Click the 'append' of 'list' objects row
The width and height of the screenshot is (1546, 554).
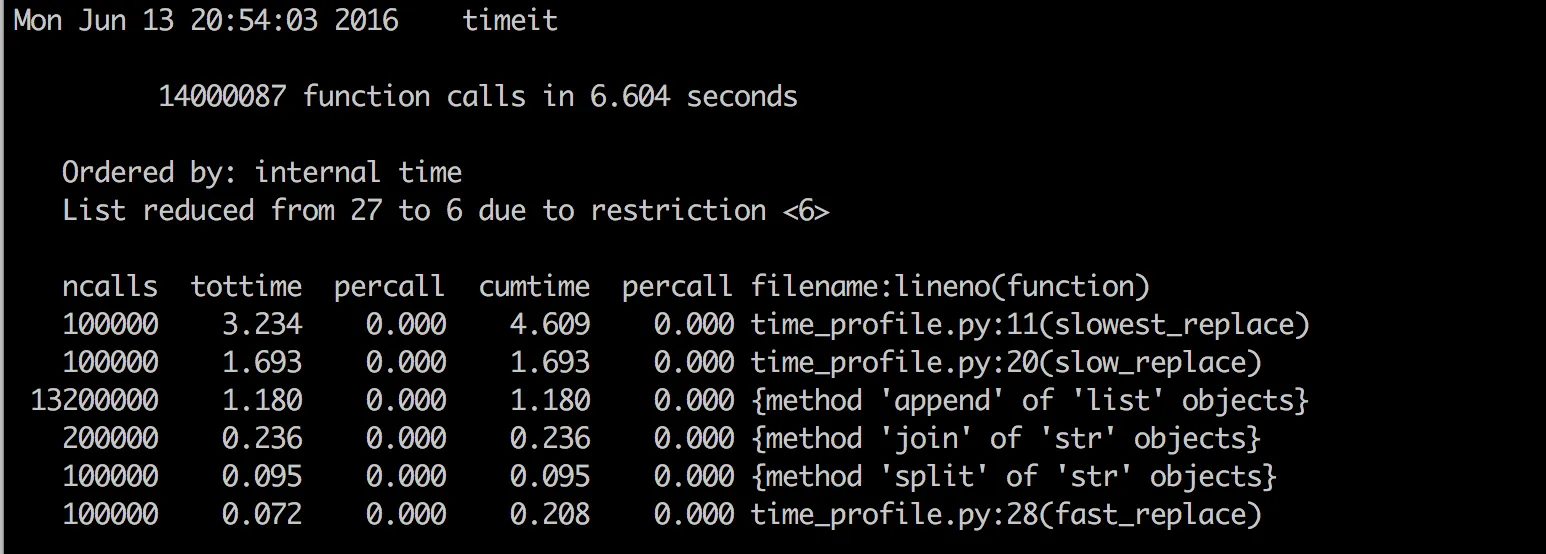(1029, 401)
